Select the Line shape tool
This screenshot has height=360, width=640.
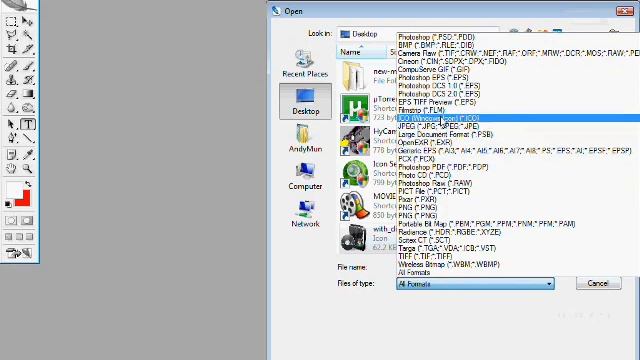[27, 138]
